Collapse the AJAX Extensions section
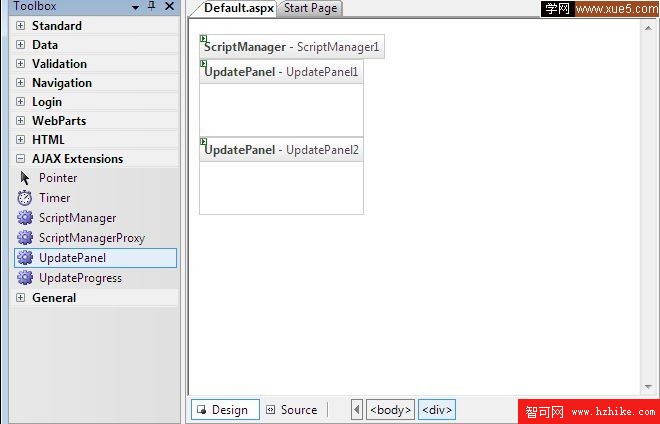Image resolution: width=660 pixels, height=424 pixels. coord(20,159)
